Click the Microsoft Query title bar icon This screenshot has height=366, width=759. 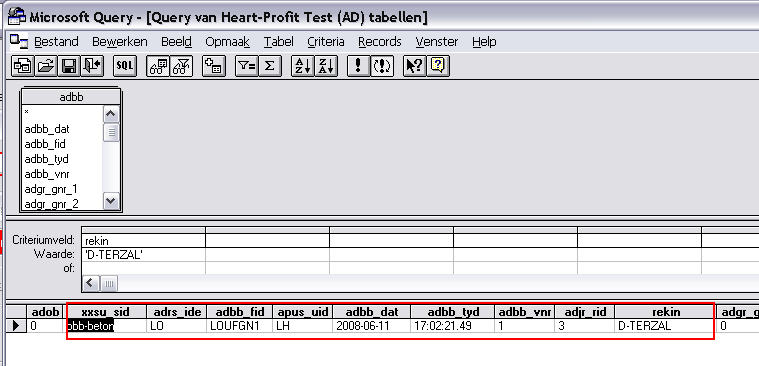[x=17, y=16]
